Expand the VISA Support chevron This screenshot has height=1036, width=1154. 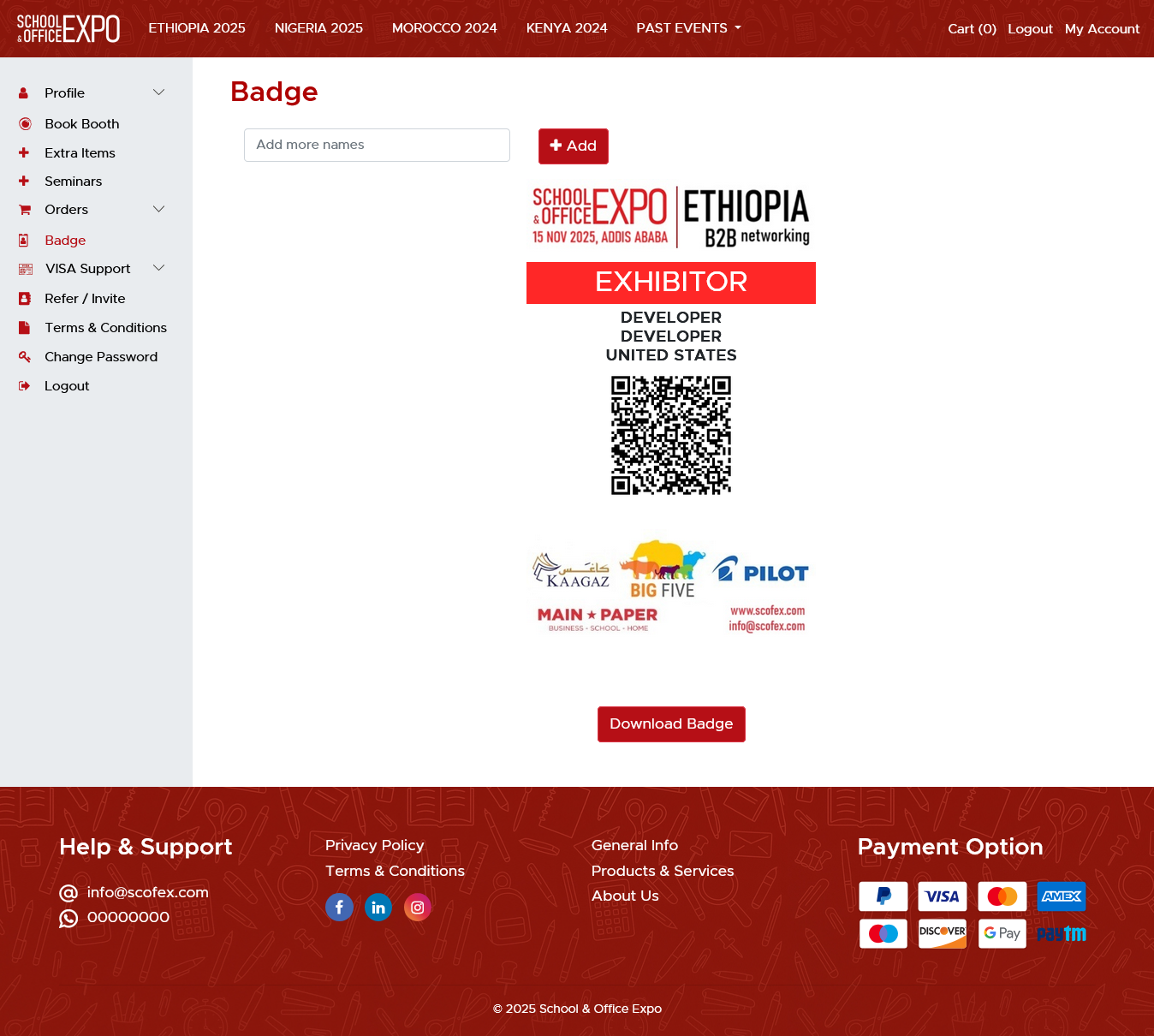tap(158, 268)
